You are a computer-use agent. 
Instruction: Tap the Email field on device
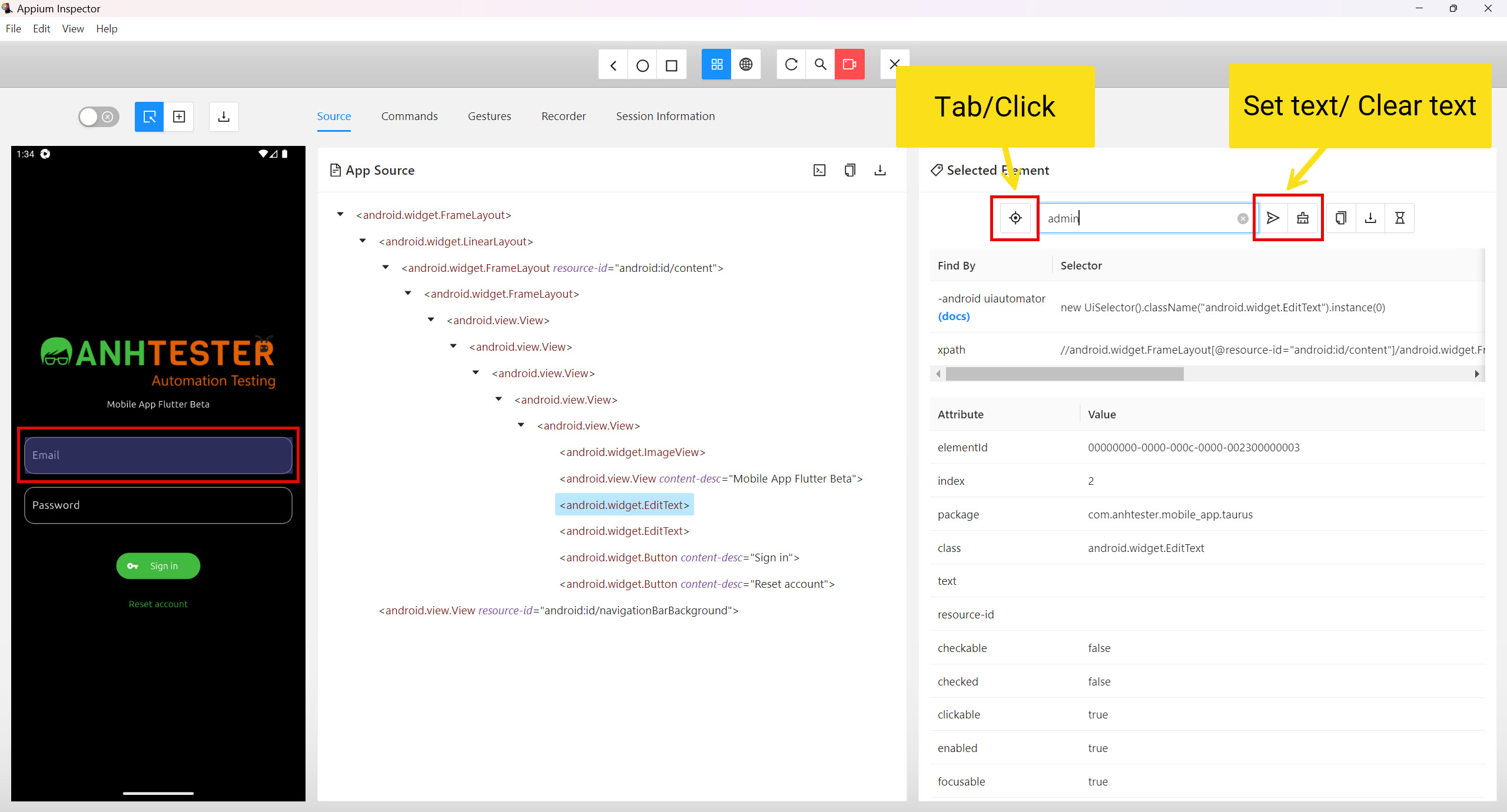[x=158, y=455]
